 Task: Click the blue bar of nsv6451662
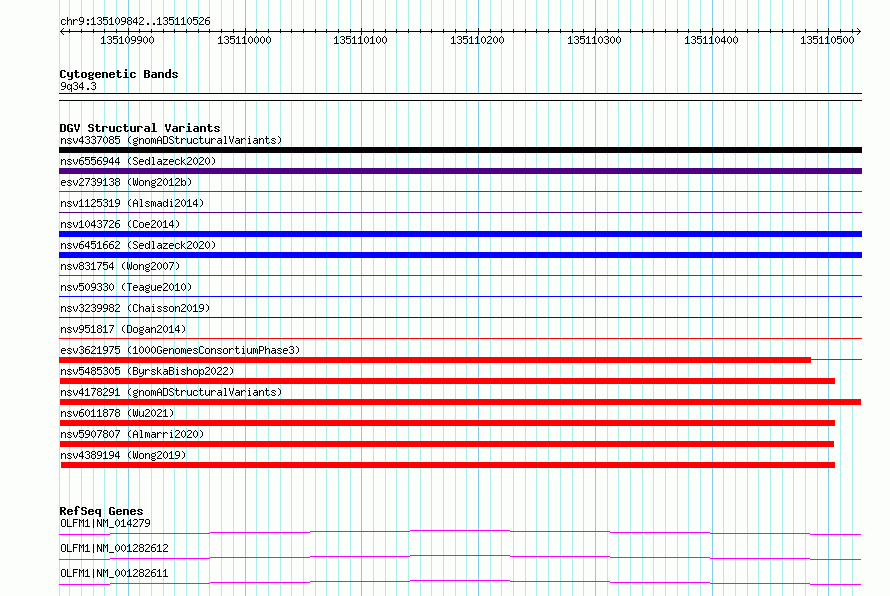[460, 255]
